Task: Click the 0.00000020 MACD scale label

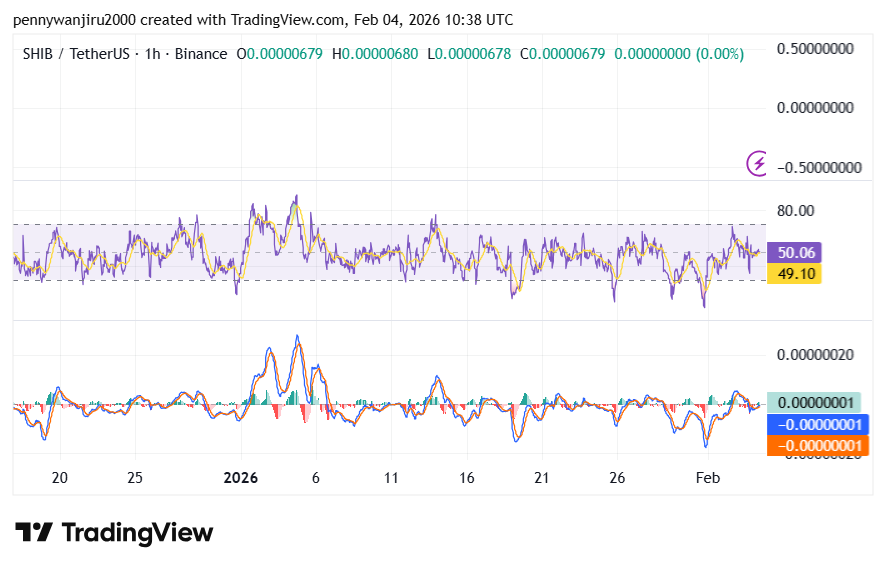Action: click(x=820, y=354)
